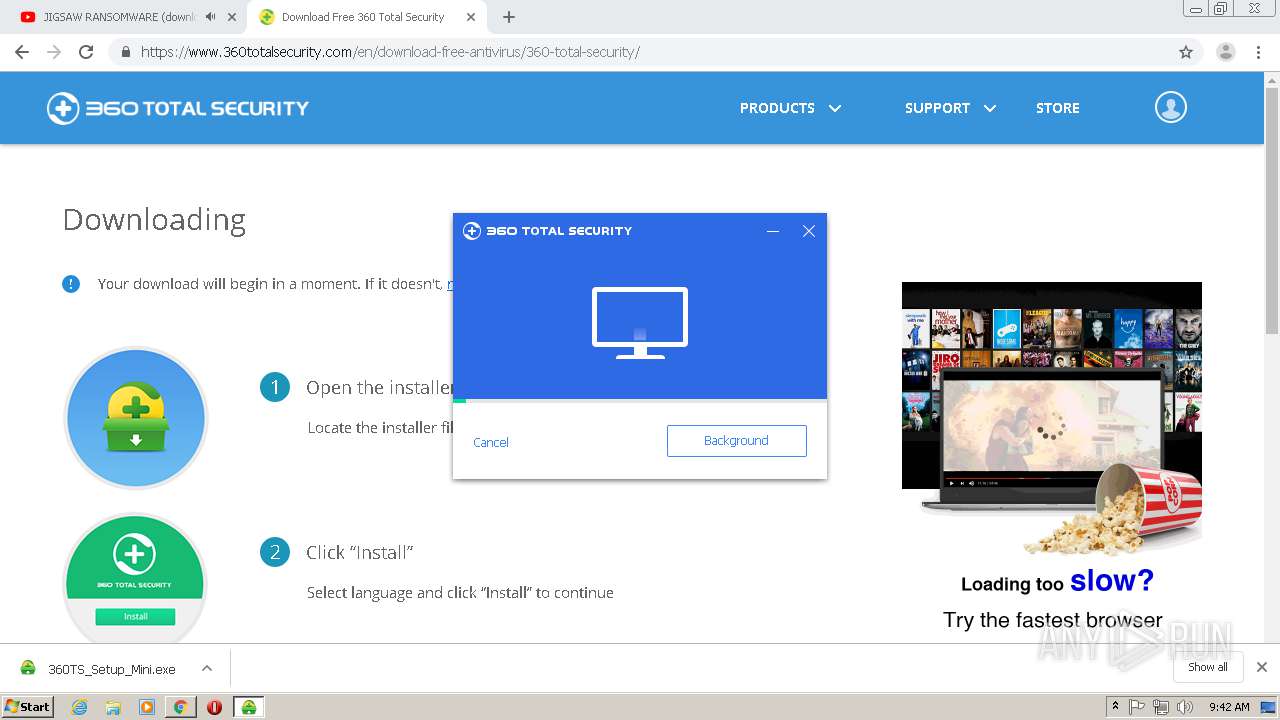
Task: Open the user account icon in site header
Action: [1171, 107]
